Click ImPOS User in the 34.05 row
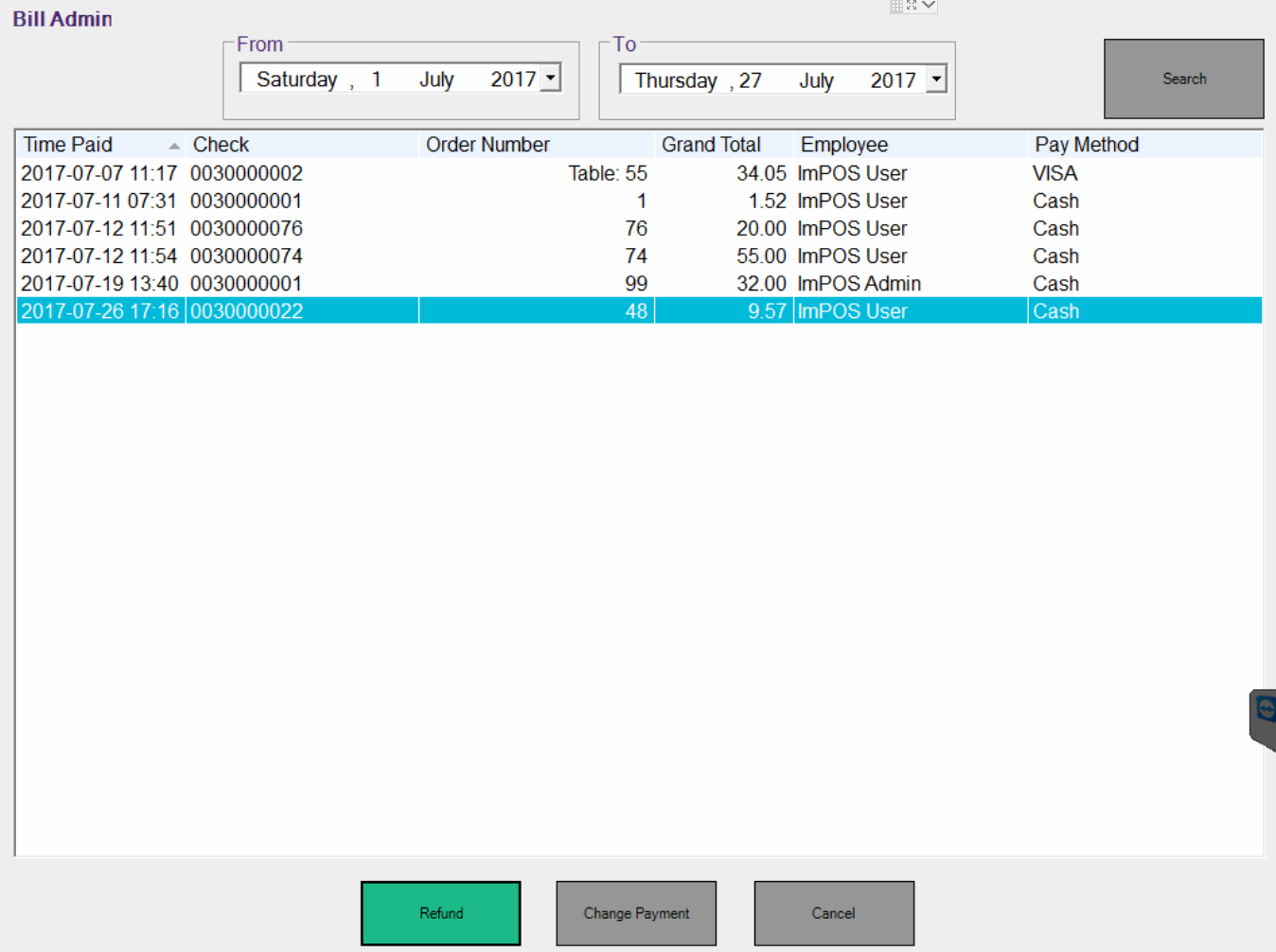Viewport: 1276px width, 952px height. click(x=852, y=173)
